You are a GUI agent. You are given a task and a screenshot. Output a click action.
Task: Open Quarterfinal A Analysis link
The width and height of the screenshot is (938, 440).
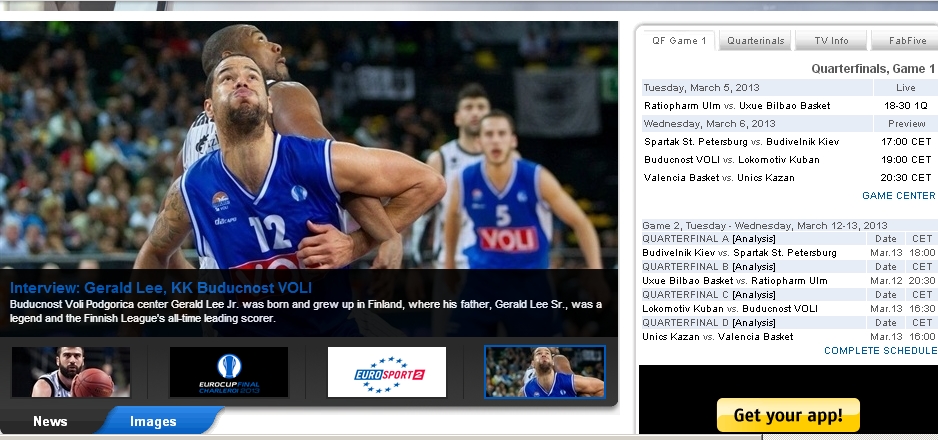pos(754,239)
